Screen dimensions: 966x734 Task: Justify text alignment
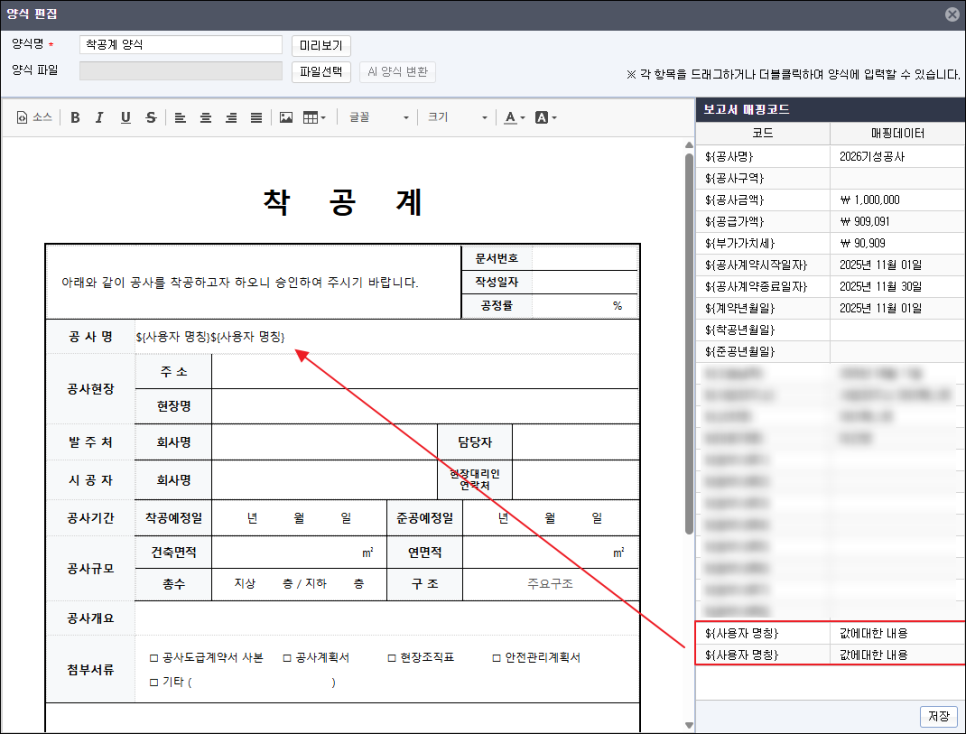click(256, 118)
